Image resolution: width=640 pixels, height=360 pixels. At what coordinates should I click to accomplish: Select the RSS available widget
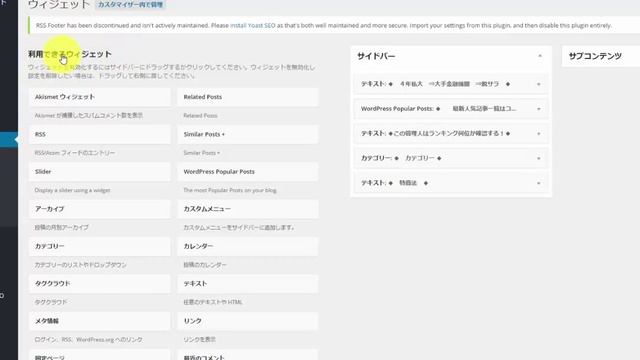(100, 134)
